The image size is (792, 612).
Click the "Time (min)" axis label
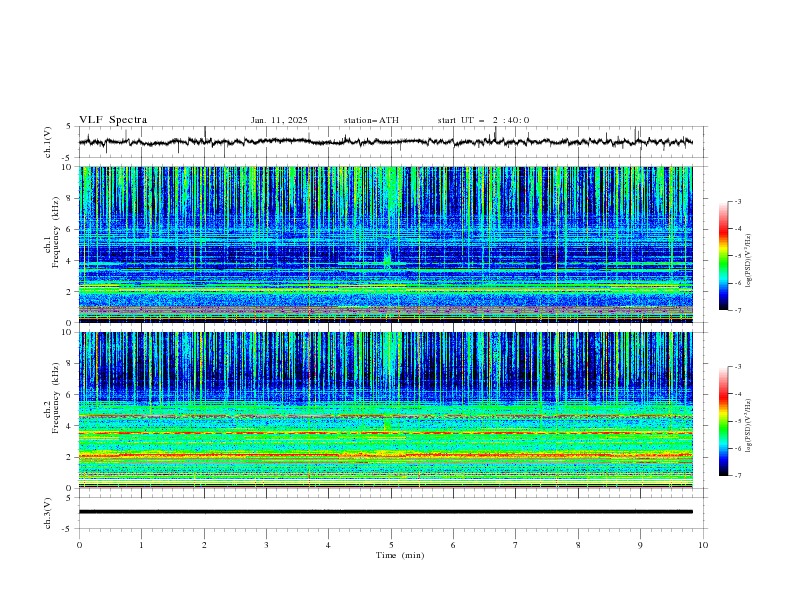pos(400,555)
